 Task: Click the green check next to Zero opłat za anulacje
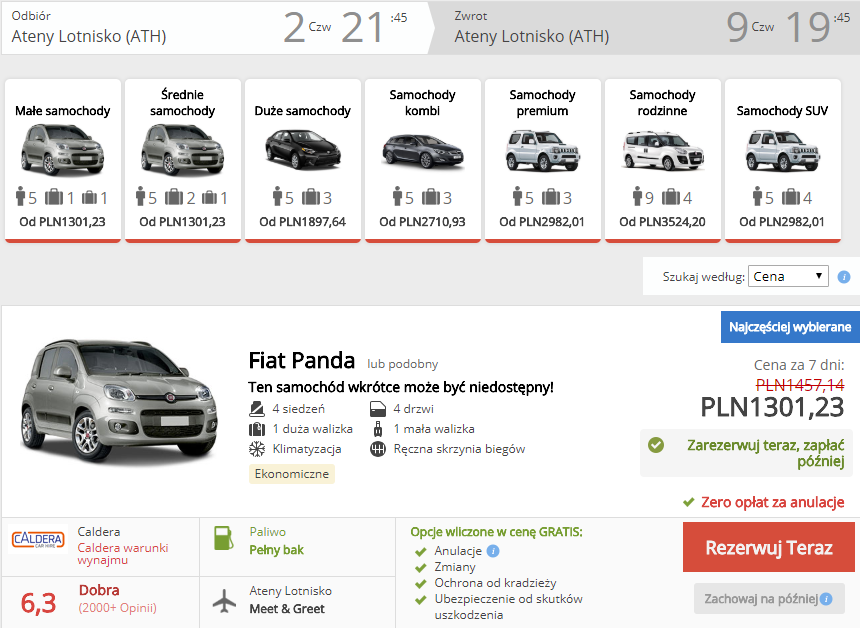pyautogui.click(x=689, y=502)
